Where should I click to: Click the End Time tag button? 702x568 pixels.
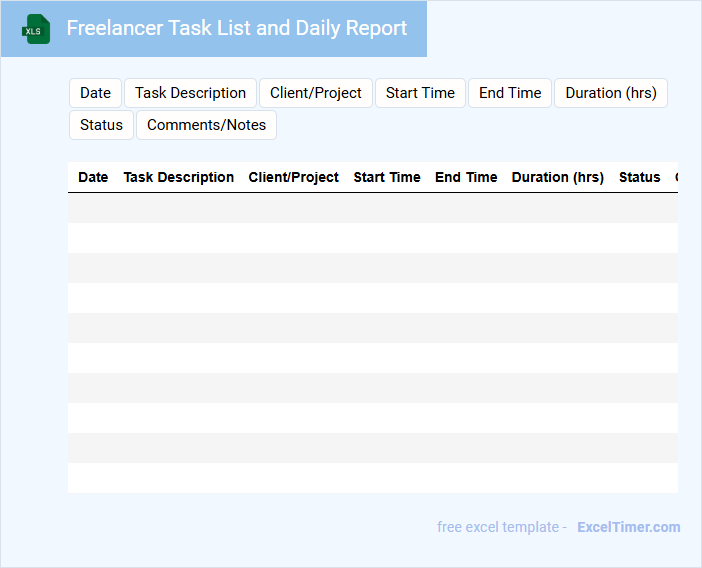pyautogui.click(x=510, y=93)
